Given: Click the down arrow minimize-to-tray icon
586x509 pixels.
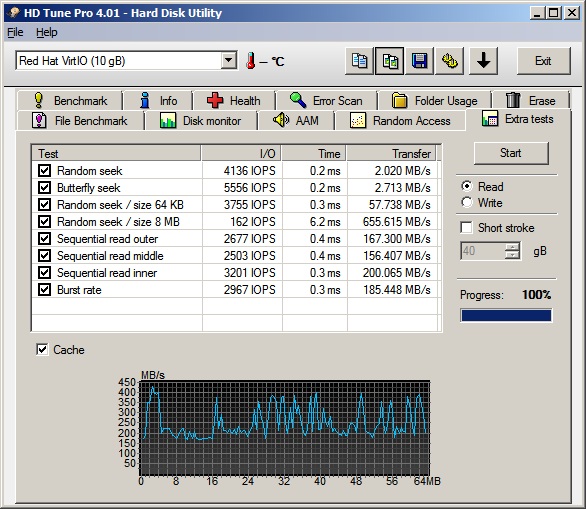Looking at the screenshot, I should pos(483,61).
